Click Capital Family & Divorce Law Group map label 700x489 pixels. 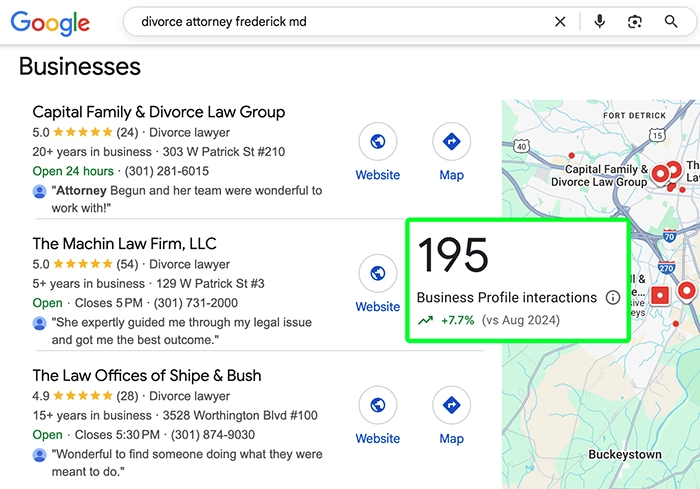coord(600,176)
